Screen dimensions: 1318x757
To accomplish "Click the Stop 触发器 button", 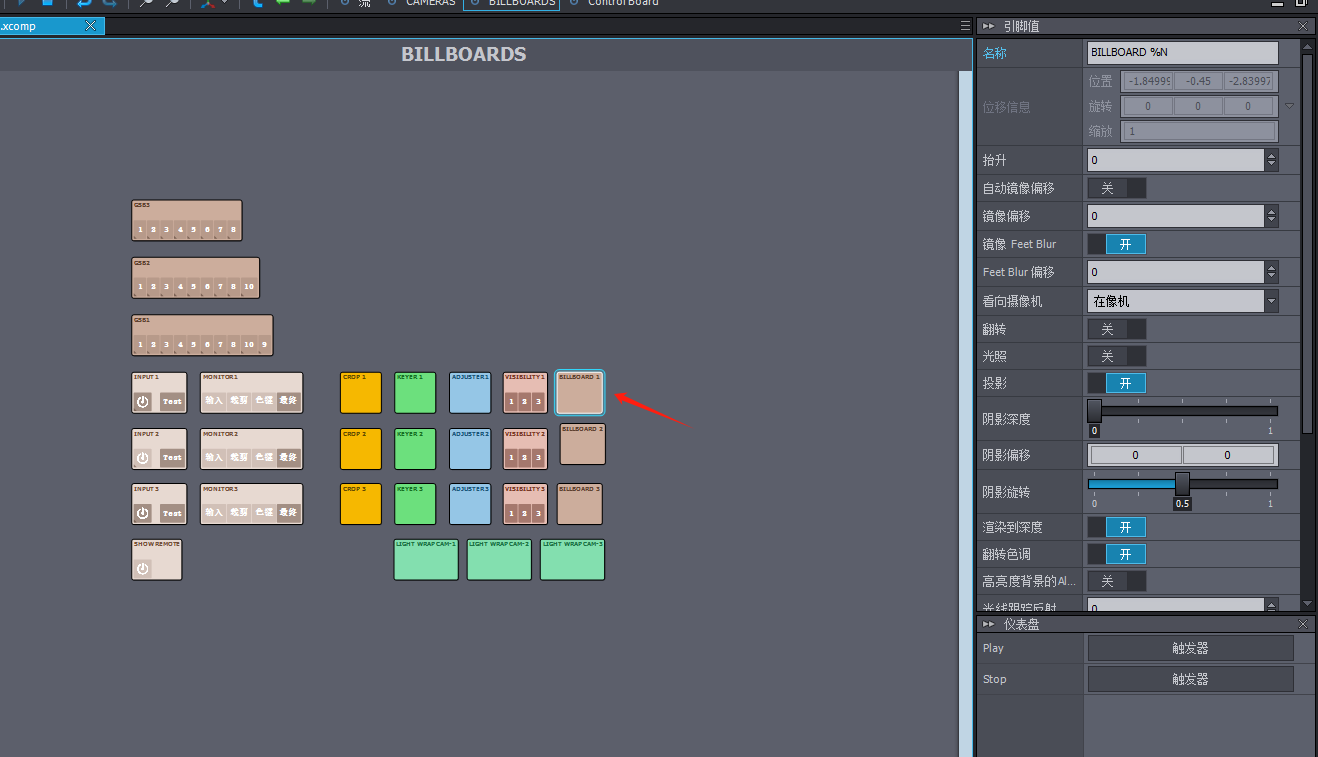I will 1190,679.
